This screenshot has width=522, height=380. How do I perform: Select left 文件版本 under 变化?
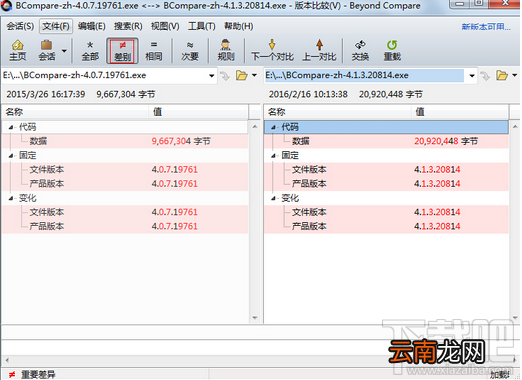[x=125, y=212]
